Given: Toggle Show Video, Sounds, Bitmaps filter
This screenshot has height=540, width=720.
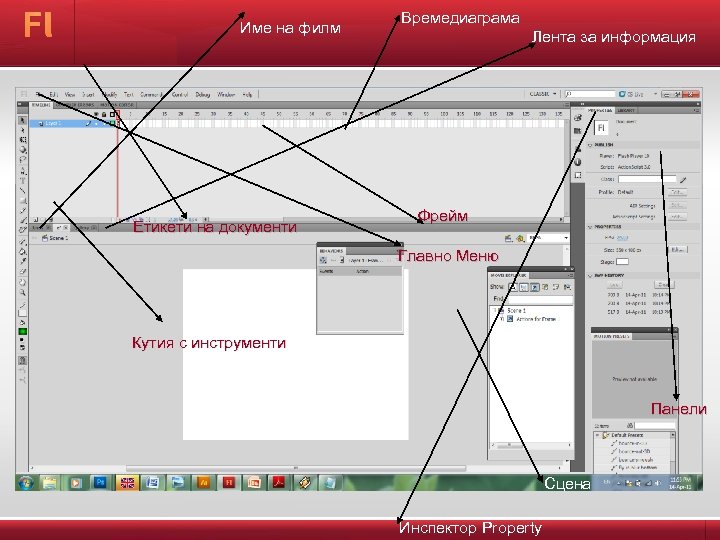Looking at the screenshot, I should point(546,287).
